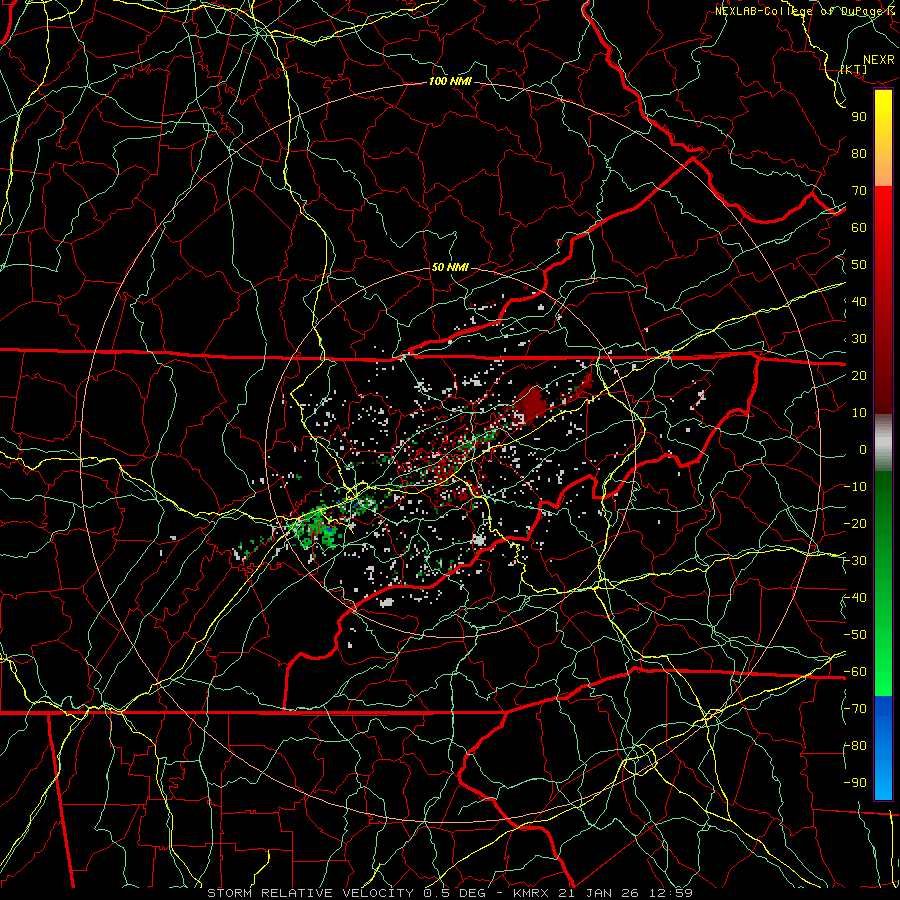The height and width of the screenshot is (900, 900).
Task: Pick the light blue band near -90
Action: point(883,781)
